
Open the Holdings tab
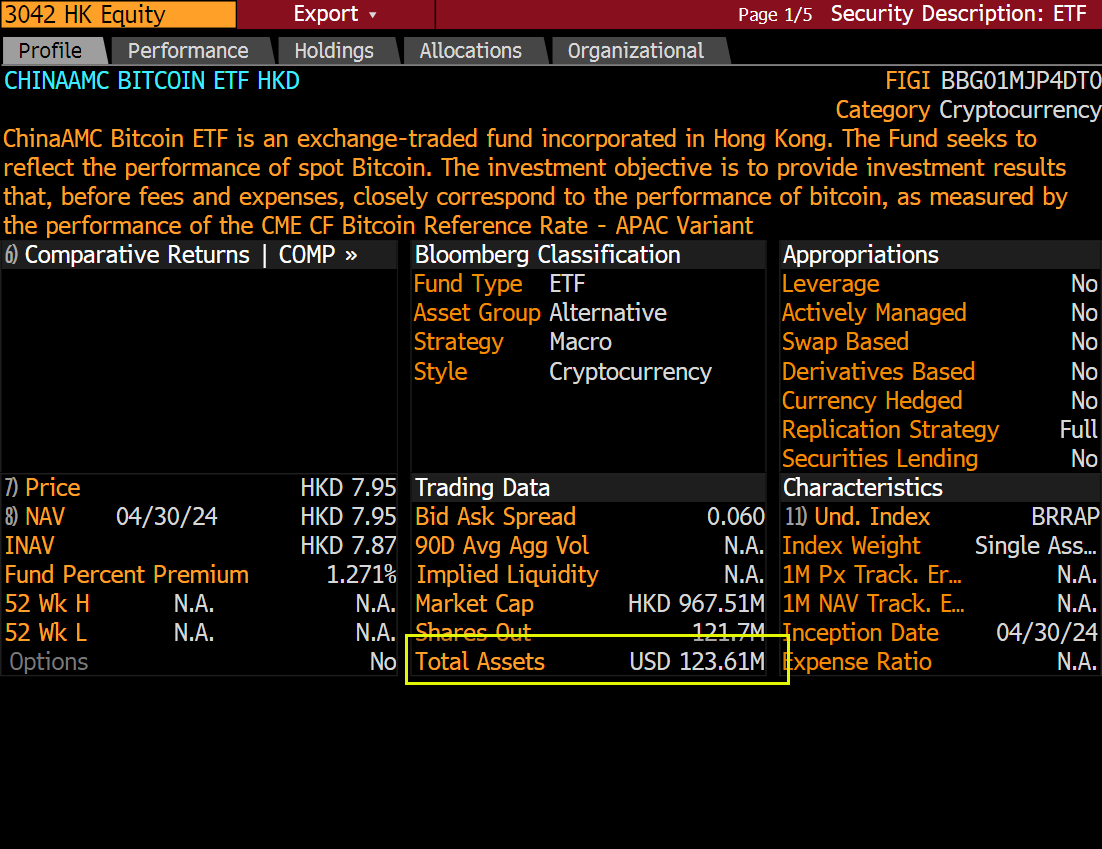334,51
